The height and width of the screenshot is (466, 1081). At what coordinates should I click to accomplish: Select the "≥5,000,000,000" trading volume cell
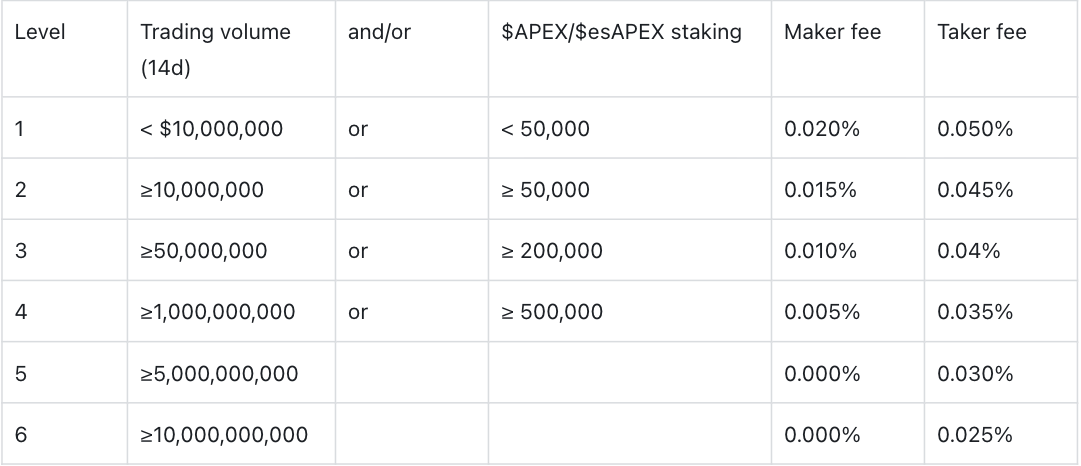coord(219,374)
